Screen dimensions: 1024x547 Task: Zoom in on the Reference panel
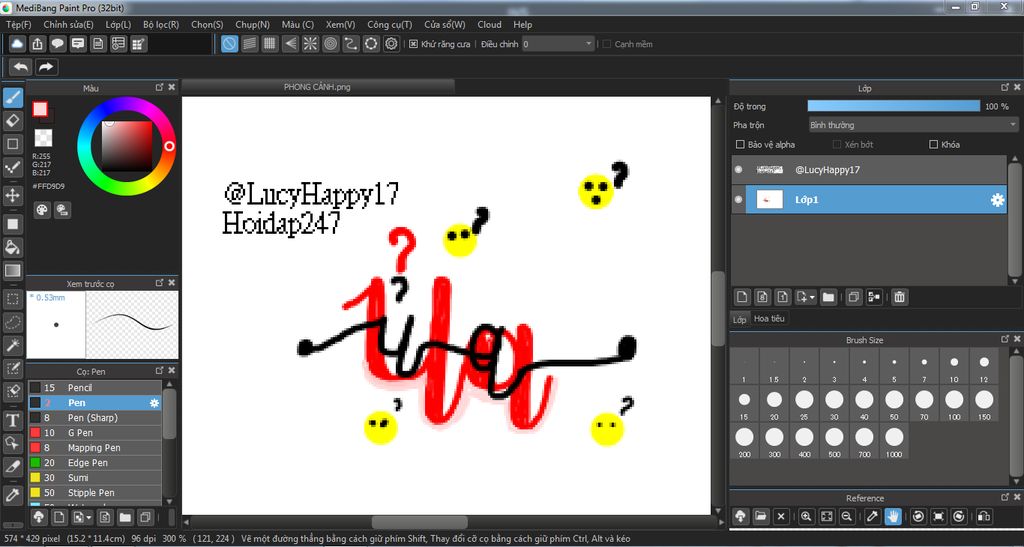(806, 516)
